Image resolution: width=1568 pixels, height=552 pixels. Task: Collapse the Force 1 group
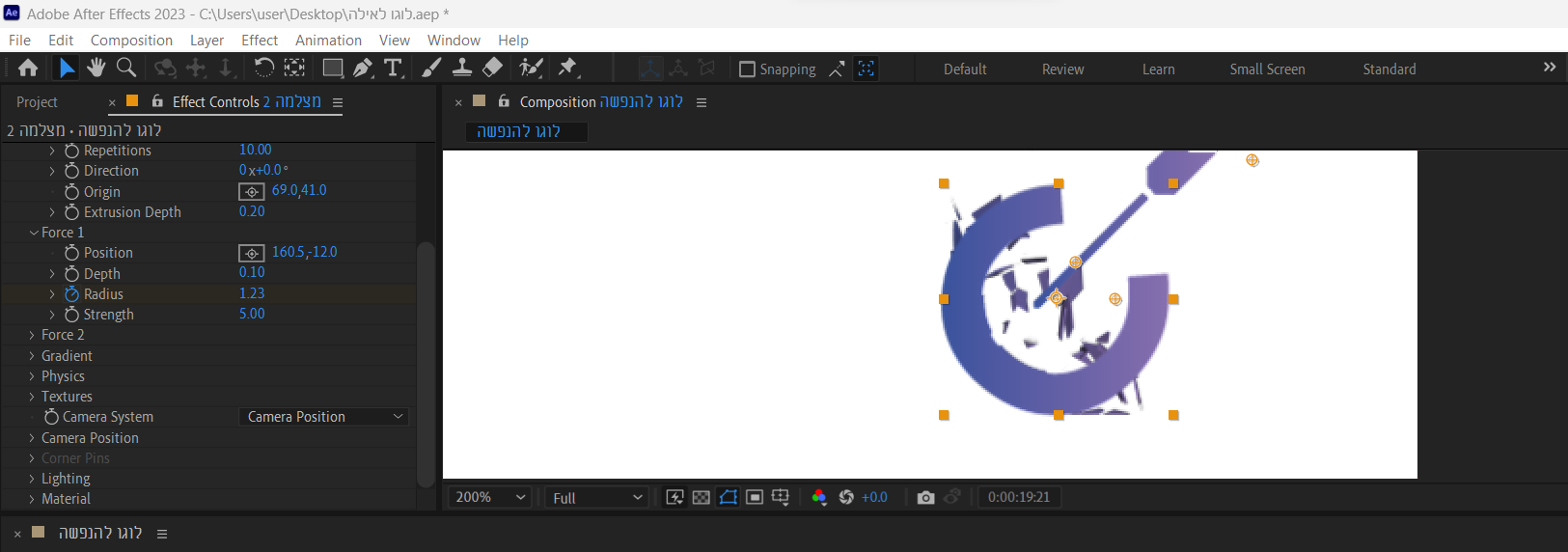click(34, 233)
